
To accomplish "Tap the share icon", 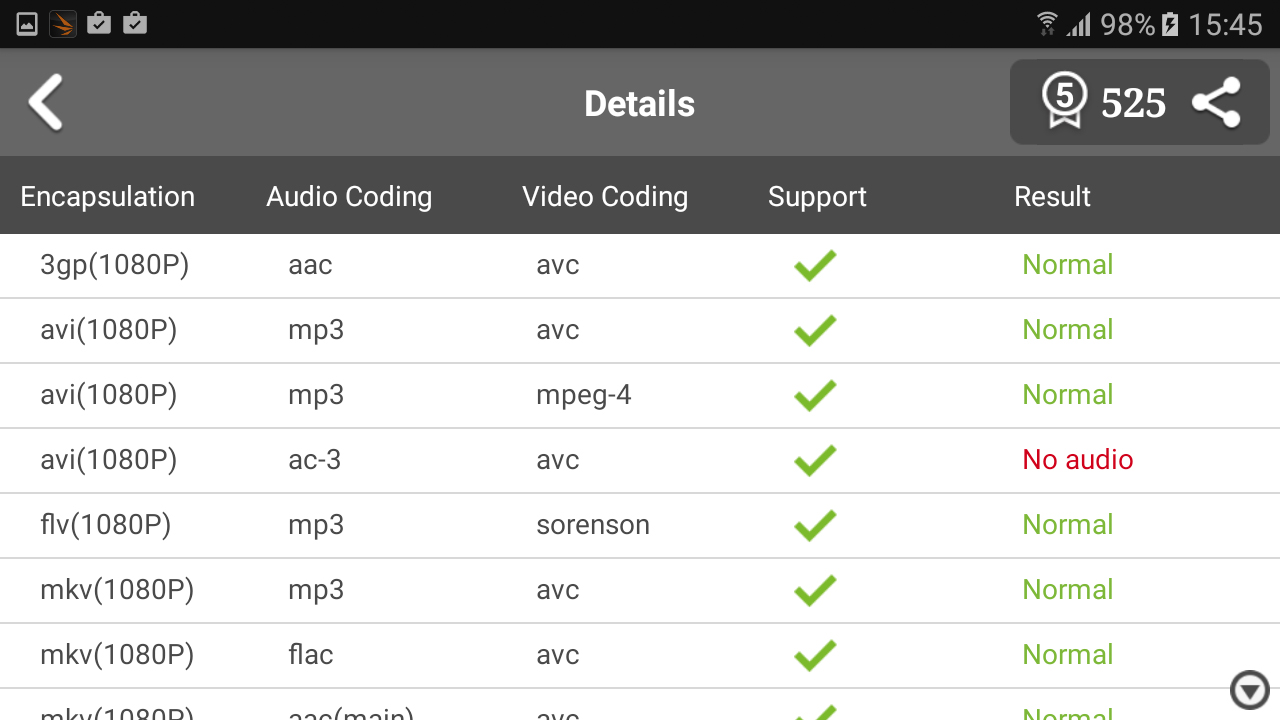I will tap(1216, 103).
